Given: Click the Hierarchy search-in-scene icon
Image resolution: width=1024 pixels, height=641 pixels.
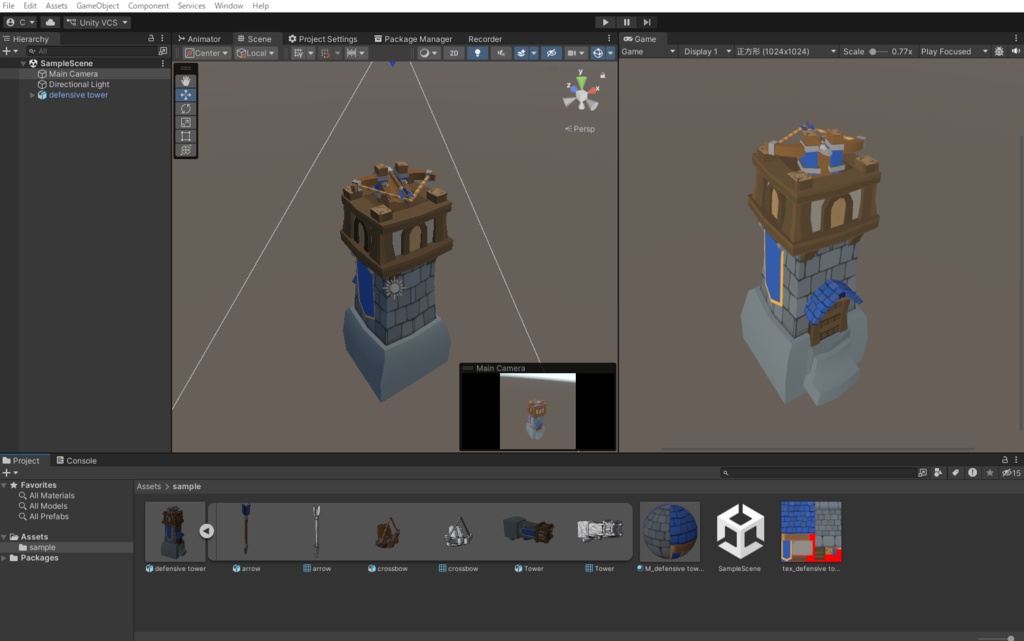Looking at the screenshot, I should (x=163, y=51).
